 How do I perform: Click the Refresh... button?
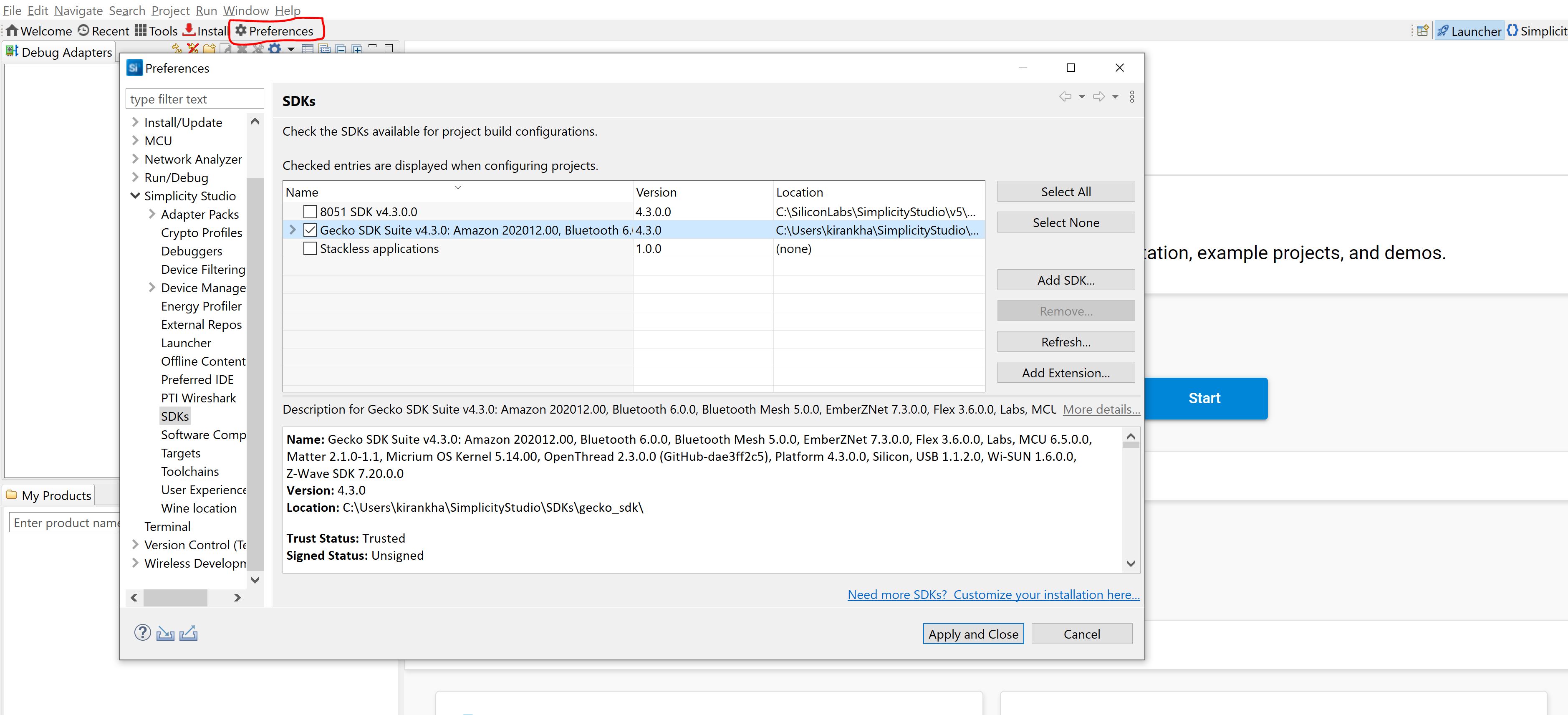[1066, 342]
